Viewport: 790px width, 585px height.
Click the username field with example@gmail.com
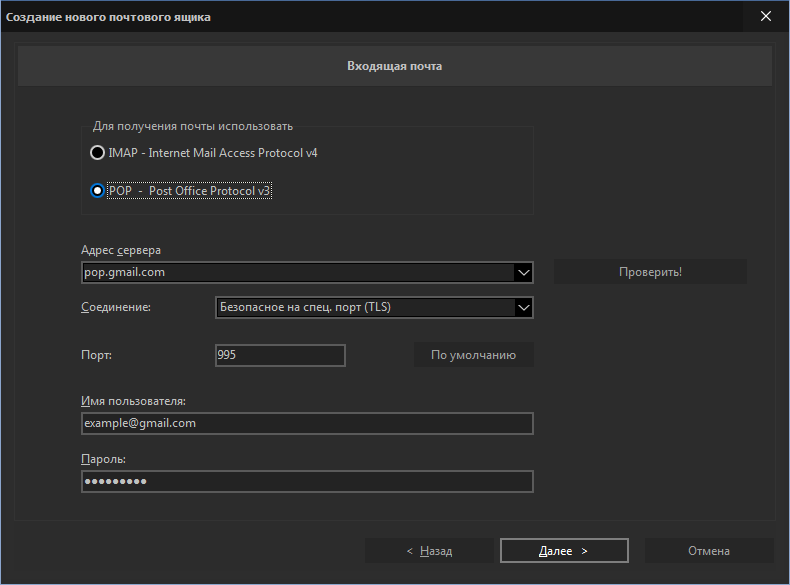[307, 423]
